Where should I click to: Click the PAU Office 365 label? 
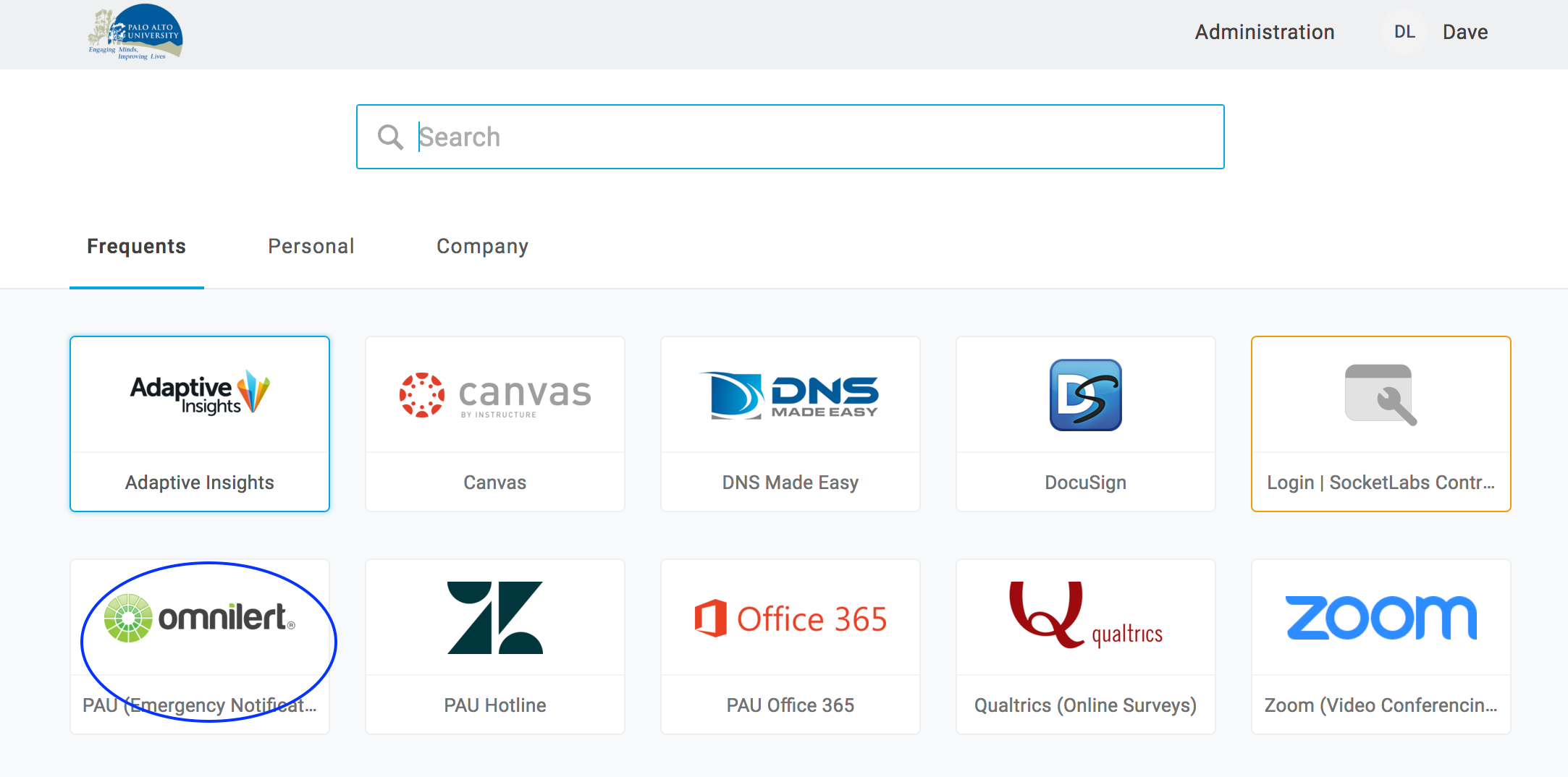[791, 705]
